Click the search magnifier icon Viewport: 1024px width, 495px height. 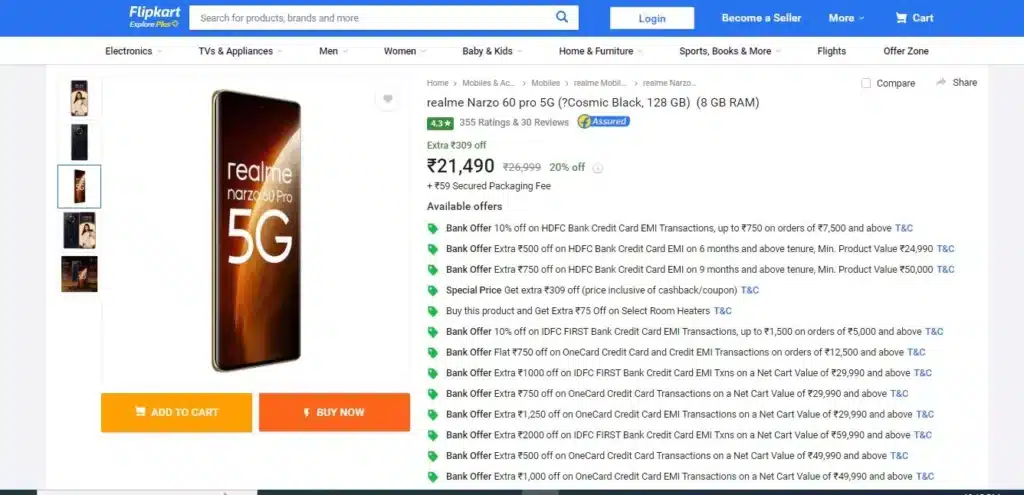click(x=562, y=18)
